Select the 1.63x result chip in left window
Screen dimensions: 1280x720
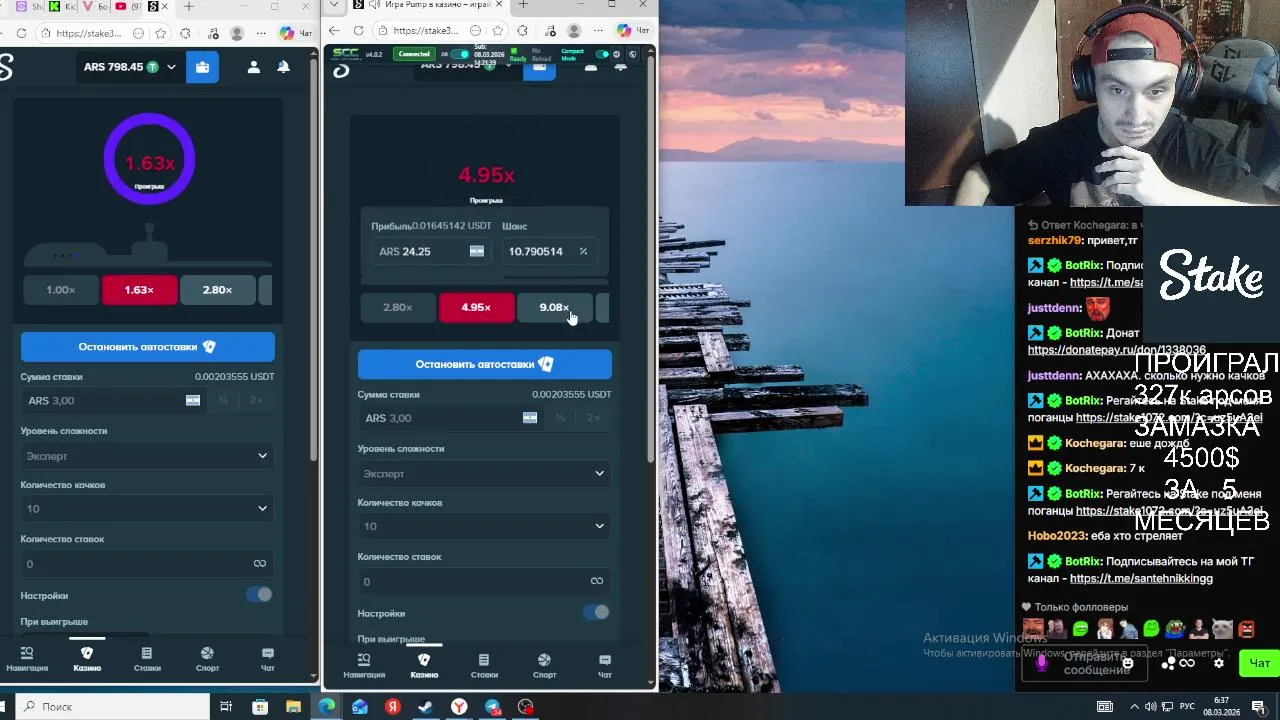(139, 290)
